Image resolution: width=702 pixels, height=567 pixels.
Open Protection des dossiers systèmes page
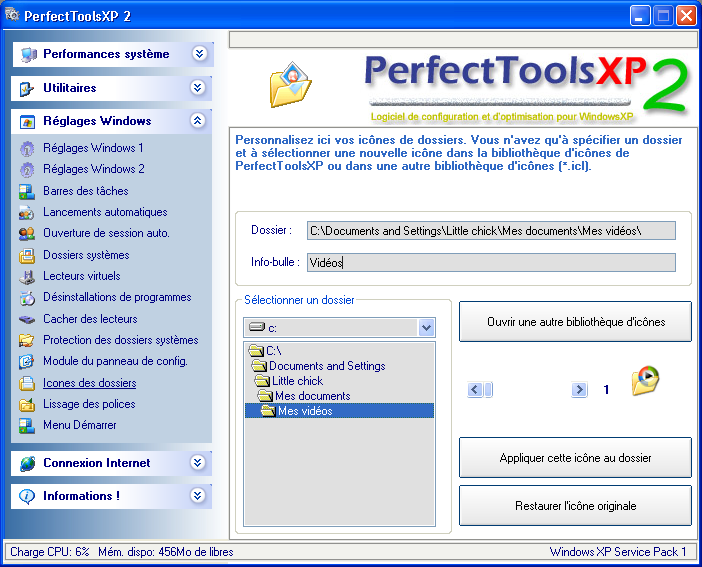pos(120,340)
